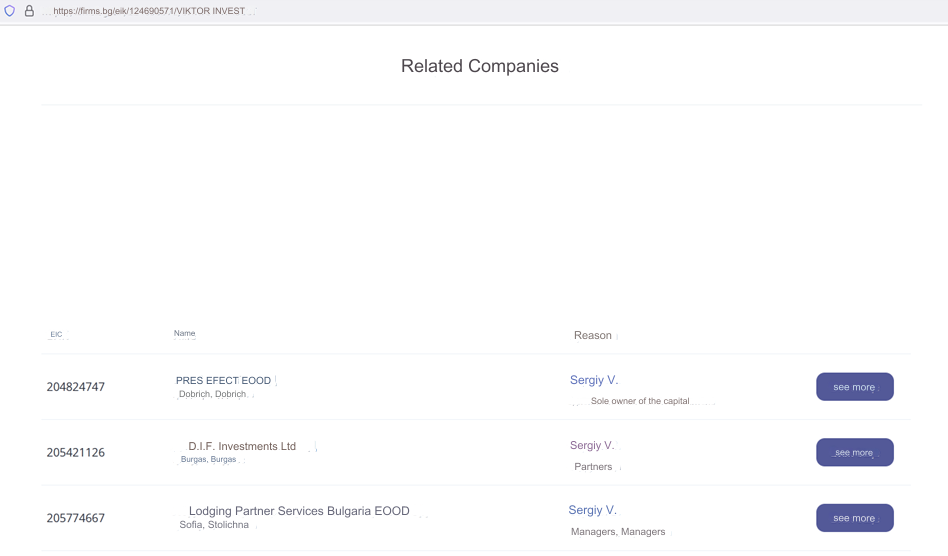Select EIC number 204824747
Image resolution: width=948 pixels, height=556 pixels.
(76, 387)
